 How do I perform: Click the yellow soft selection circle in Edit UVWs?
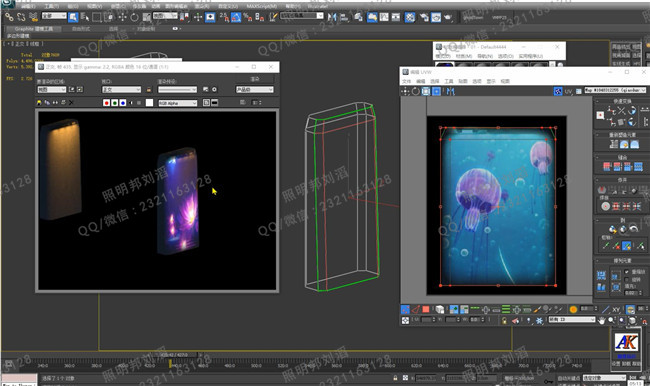[x=573, y=309]
